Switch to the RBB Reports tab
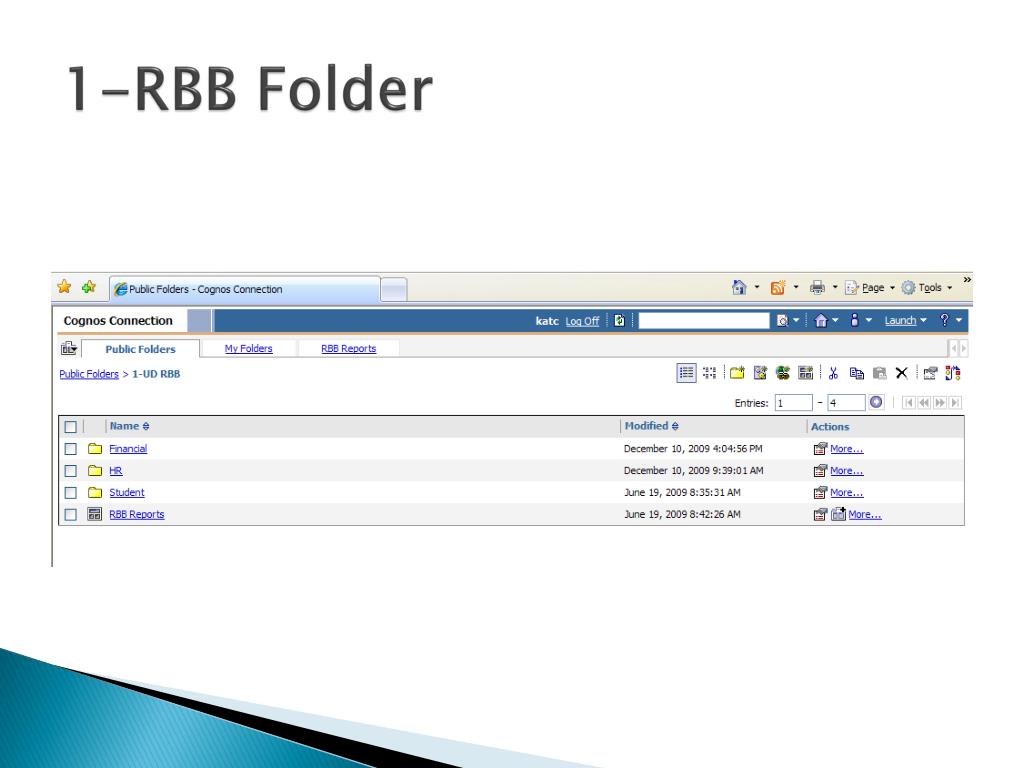This screenshot has height=768, width=1024. pos(349,349)
